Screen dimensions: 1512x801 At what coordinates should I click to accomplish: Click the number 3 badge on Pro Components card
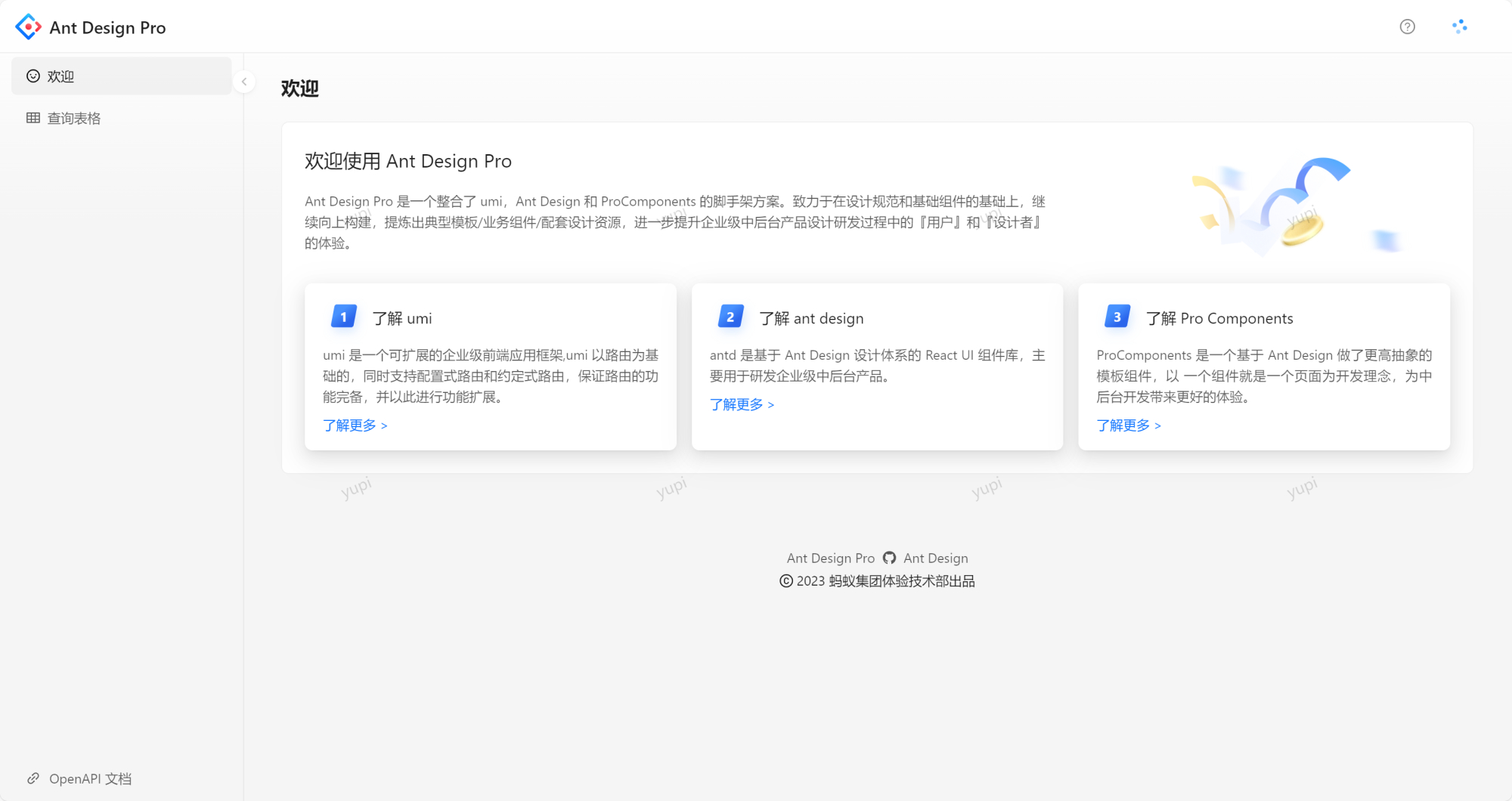(1117, 317)
